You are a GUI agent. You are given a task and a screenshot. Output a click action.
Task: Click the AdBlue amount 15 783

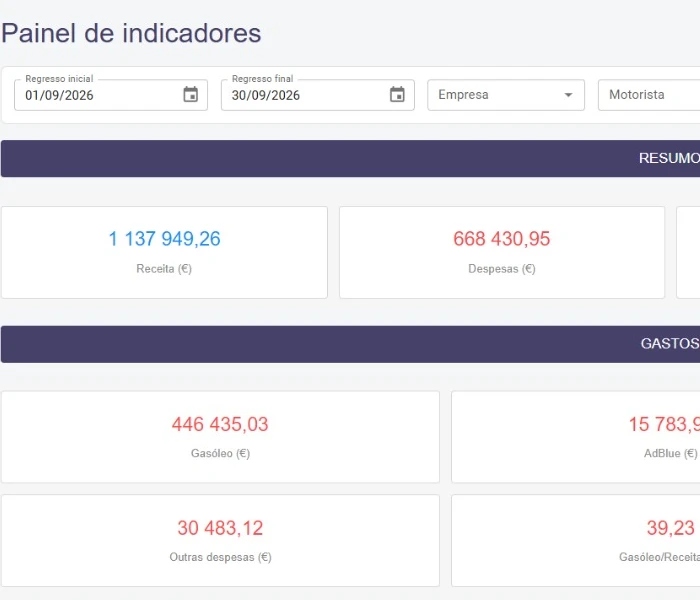[664, 424]
